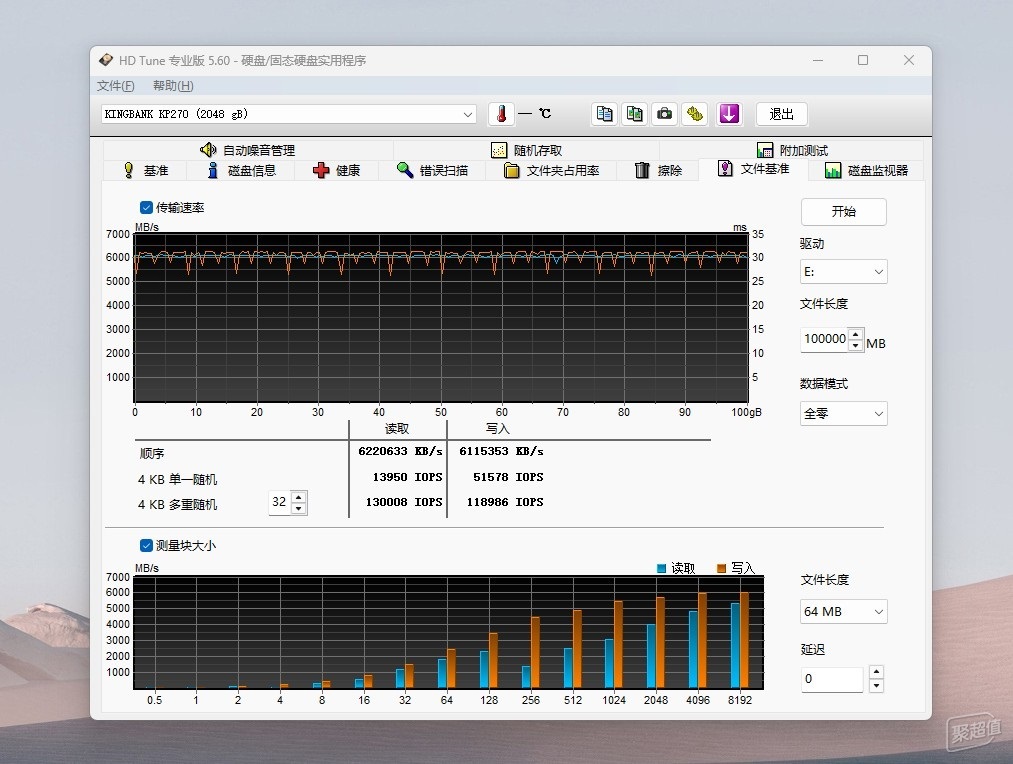The height and width of the screenshot is (764, 1013).
Task: Switch to the 错误扫描 error scan tab
Action: (x=432, y=170)
